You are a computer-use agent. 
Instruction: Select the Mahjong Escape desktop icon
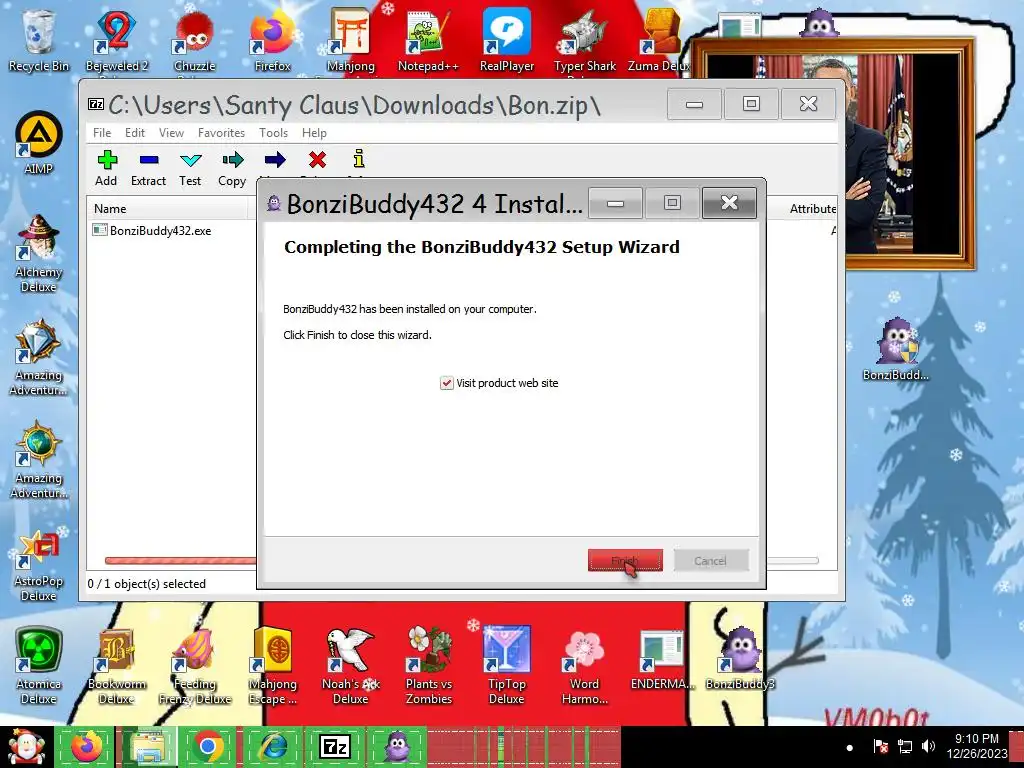point(272,666)
